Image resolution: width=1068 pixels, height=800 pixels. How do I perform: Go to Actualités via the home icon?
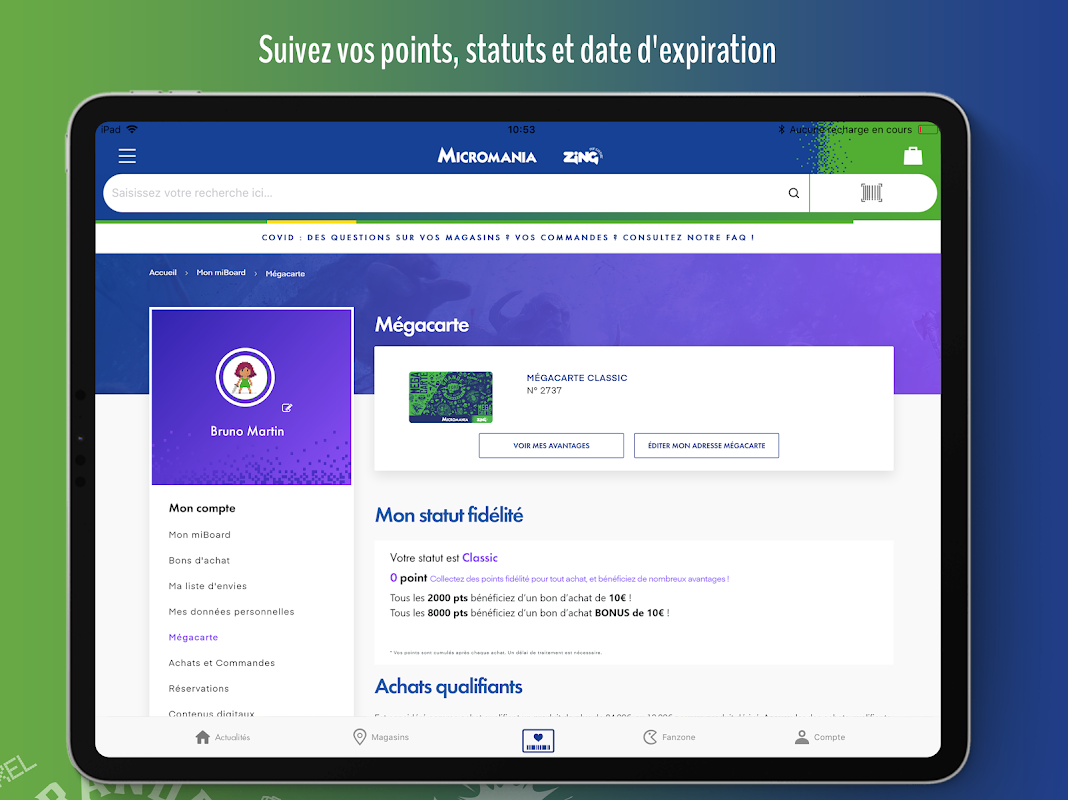(x=222, y=737)
